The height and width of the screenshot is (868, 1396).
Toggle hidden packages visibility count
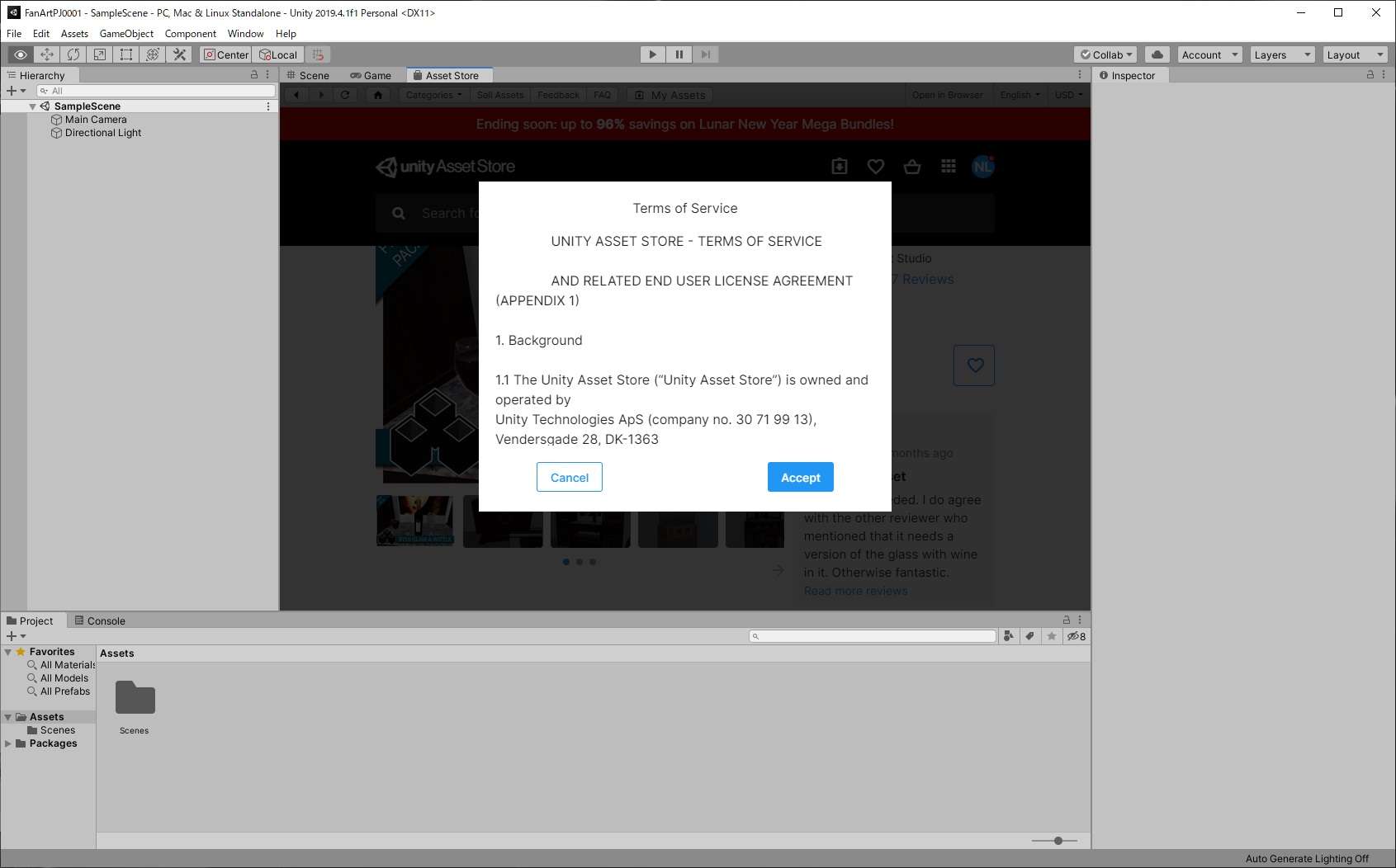pyautogui.click(x=1077, y=636)
